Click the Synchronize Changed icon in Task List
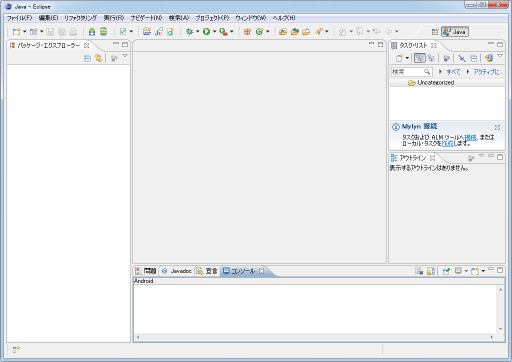 pyautogui.click(x=489, y=58)
